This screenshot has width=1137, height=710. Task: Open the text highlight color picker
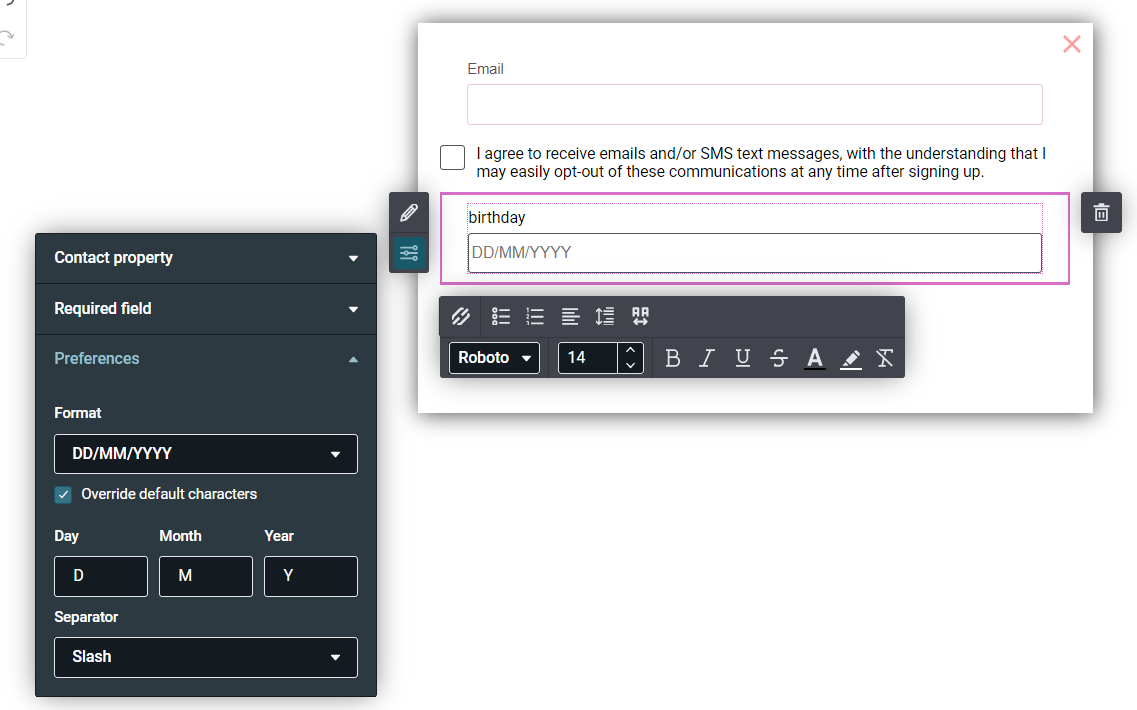pos(850,358)
